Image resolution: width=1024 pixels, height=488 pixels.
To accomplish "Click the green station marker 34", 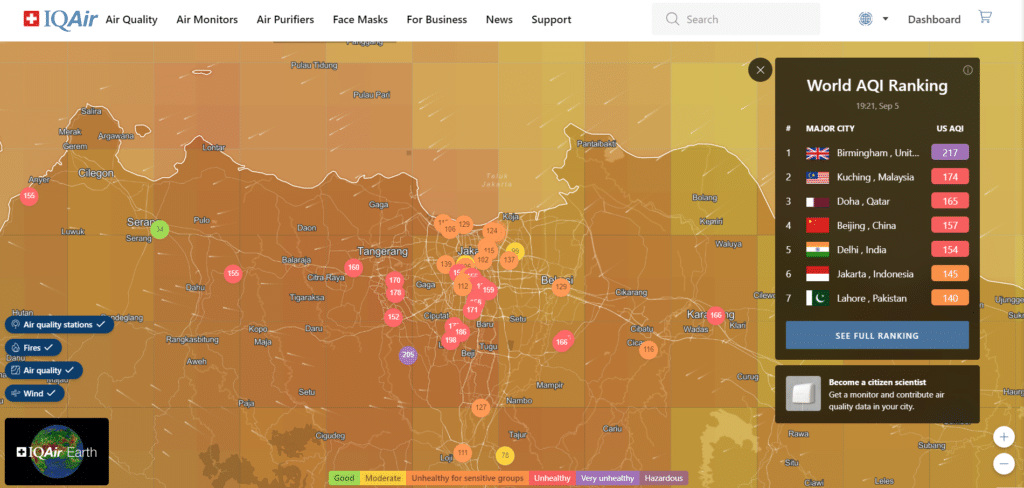I will click(x=160, y=229).
